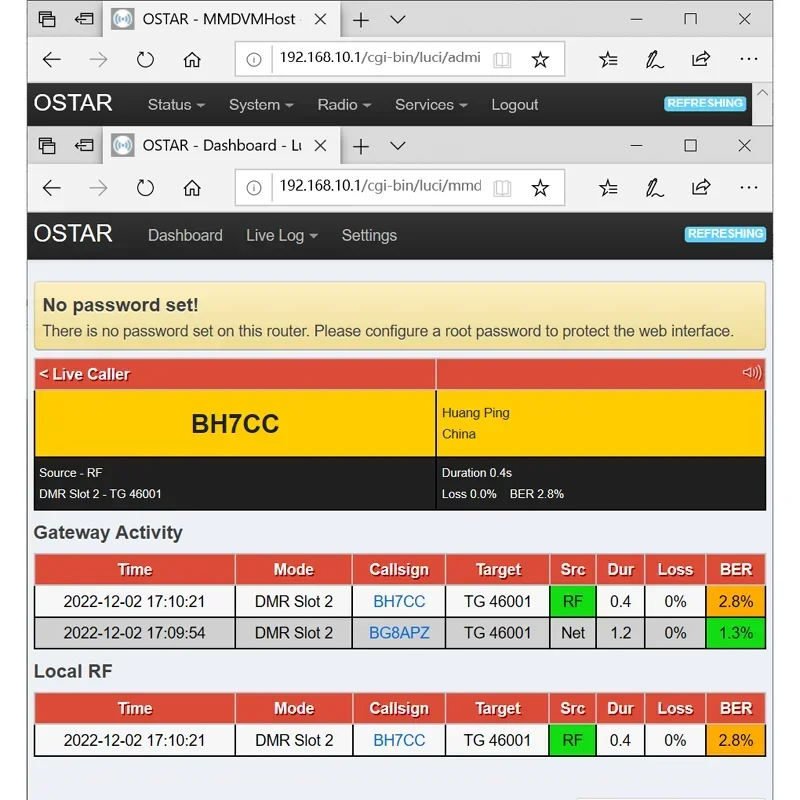Open reading view in the Dashboard window address bar
Viewport: 800px width, 800px height.
coord(502,188)
